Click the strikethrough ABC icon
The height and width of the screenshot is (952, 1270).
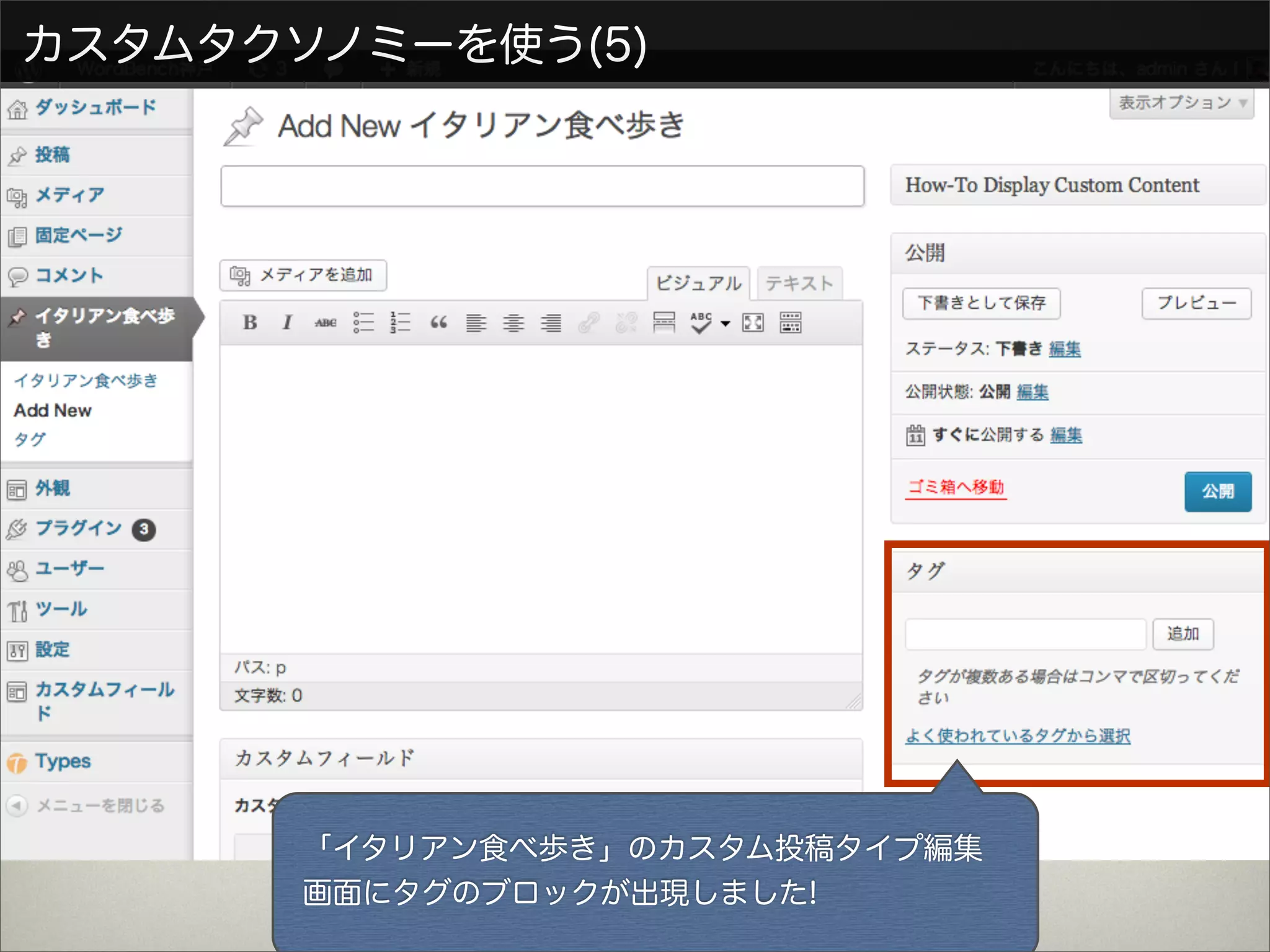(325, 322)
